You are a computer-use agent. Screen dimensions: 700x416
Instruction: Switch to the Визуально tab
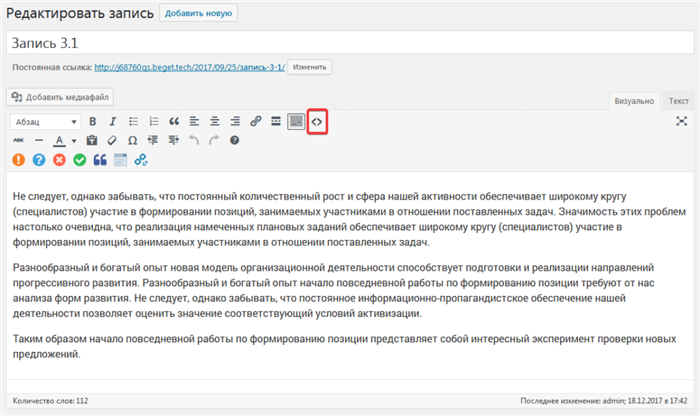click(634, 101)
